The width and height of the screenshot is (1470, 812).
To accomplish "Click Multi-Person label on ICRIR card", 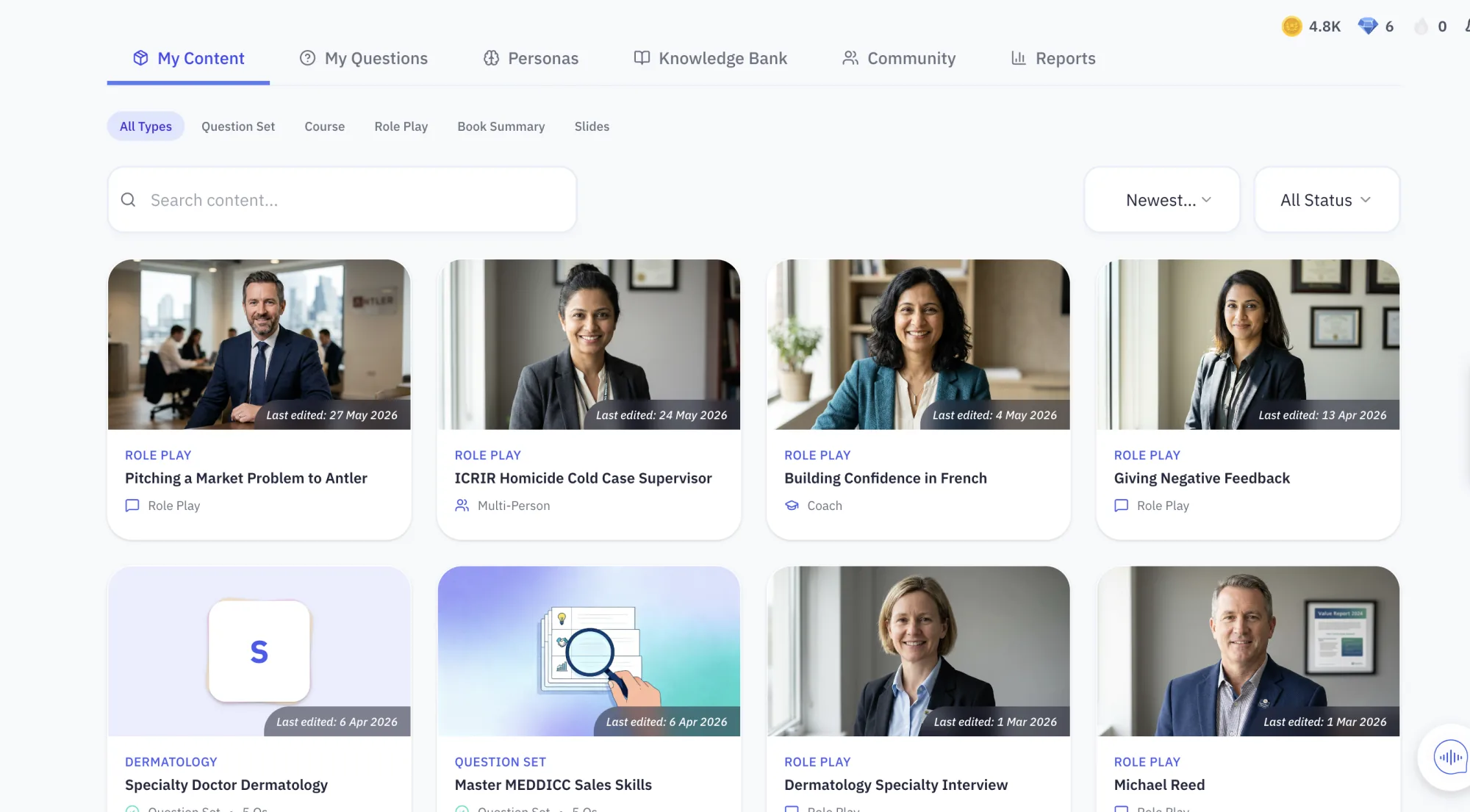I will (514, 506).
